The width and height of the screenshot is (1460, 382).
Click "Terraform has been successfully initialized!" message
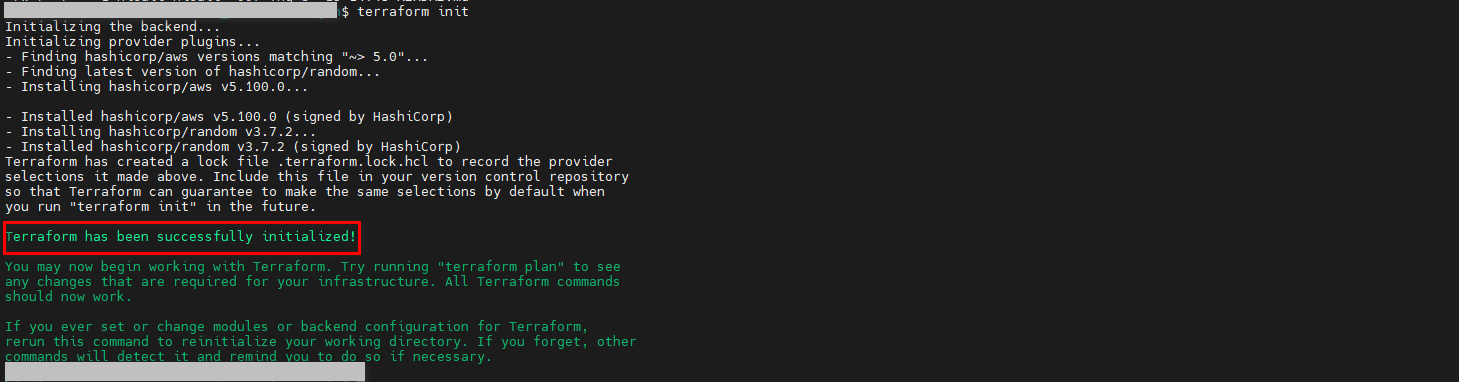click(x=181, y=238)
